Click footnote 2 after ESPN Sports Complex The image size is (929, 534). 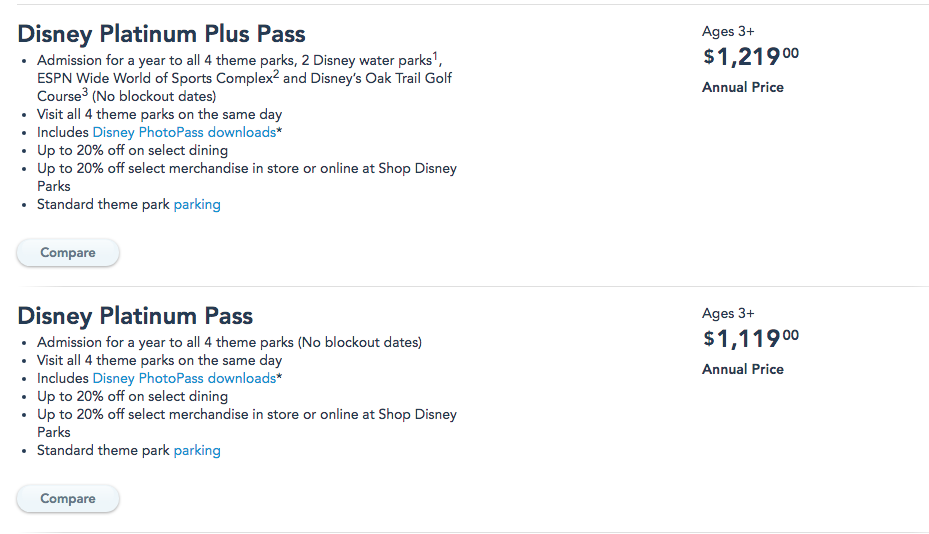(x=275, y=74)
